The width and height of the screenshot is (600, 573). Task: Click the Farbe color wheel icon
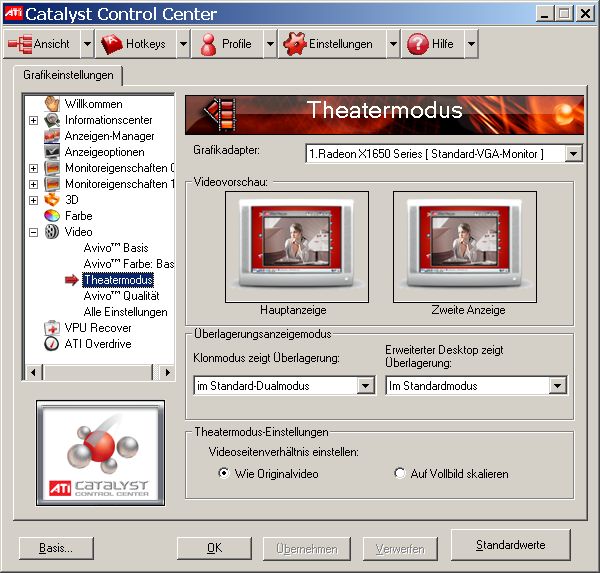point(52,216)
